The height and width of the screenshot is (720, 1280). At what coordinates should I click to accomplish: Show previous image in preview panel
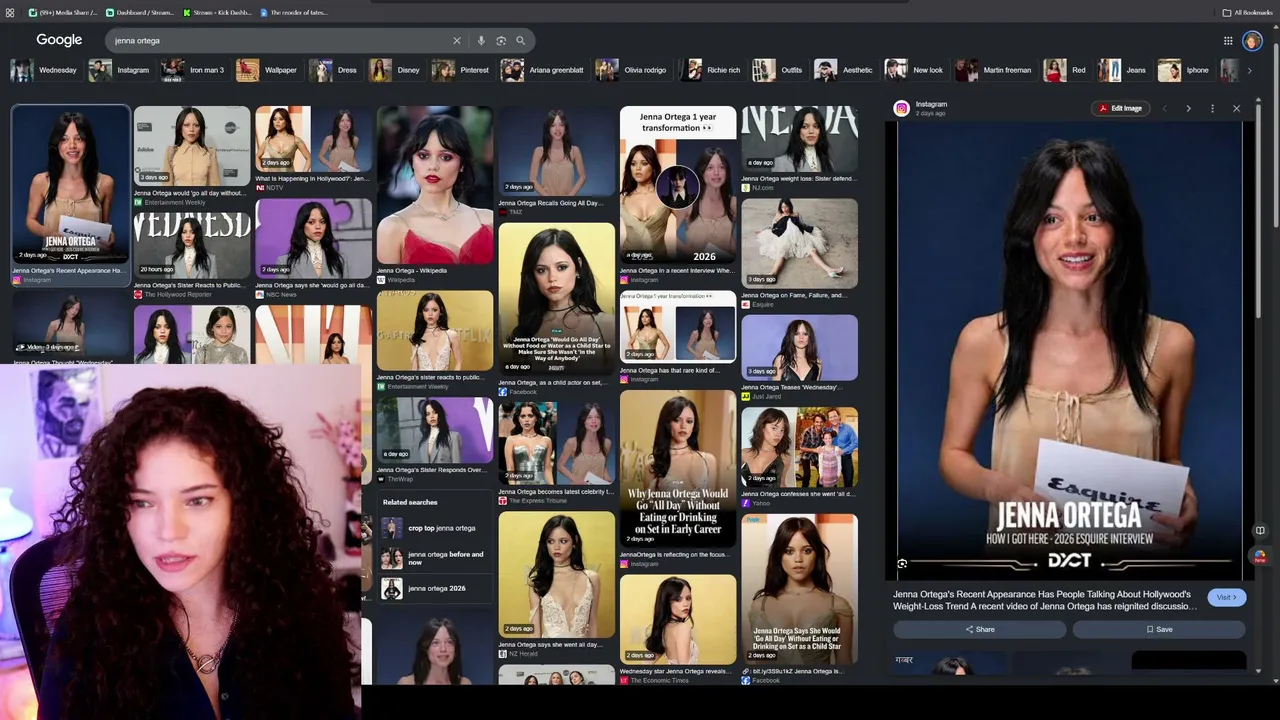pyautogui.click(x=1164, y=108)
